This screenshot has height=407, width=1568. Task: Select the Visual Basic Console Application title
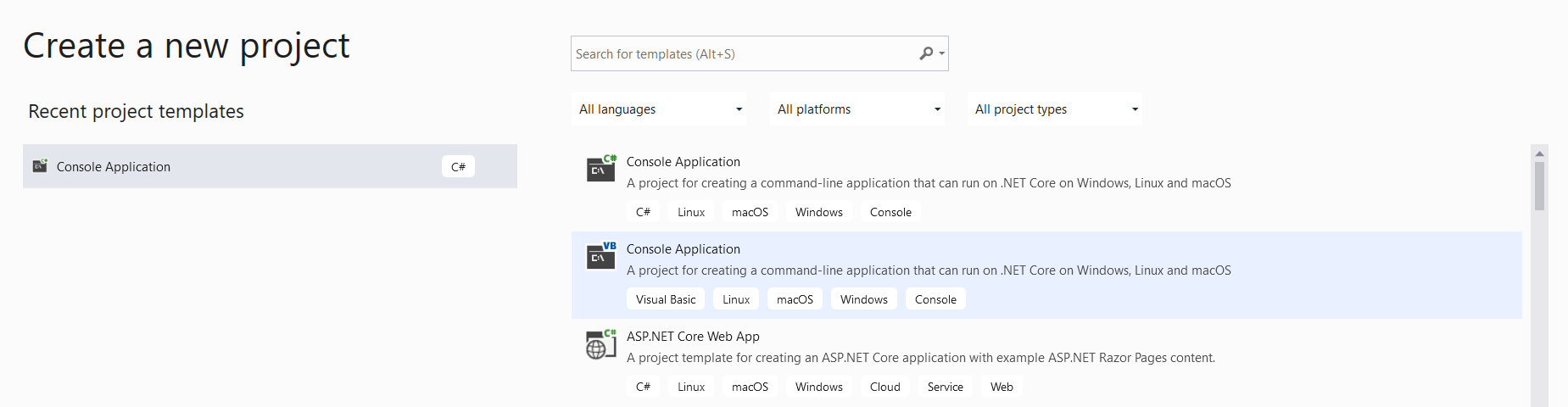(683, 248)
